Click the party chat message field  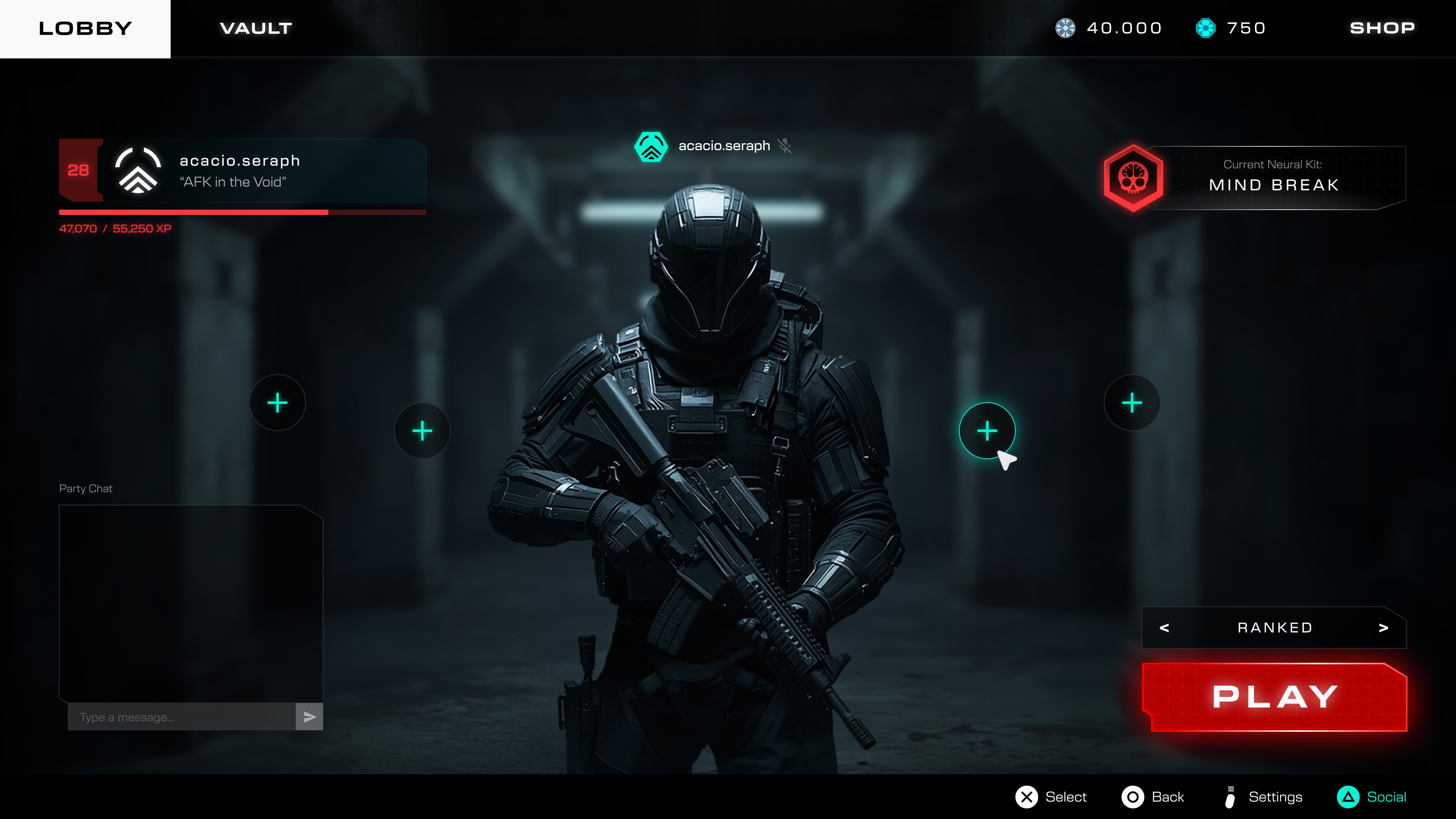tap(181, 717)
